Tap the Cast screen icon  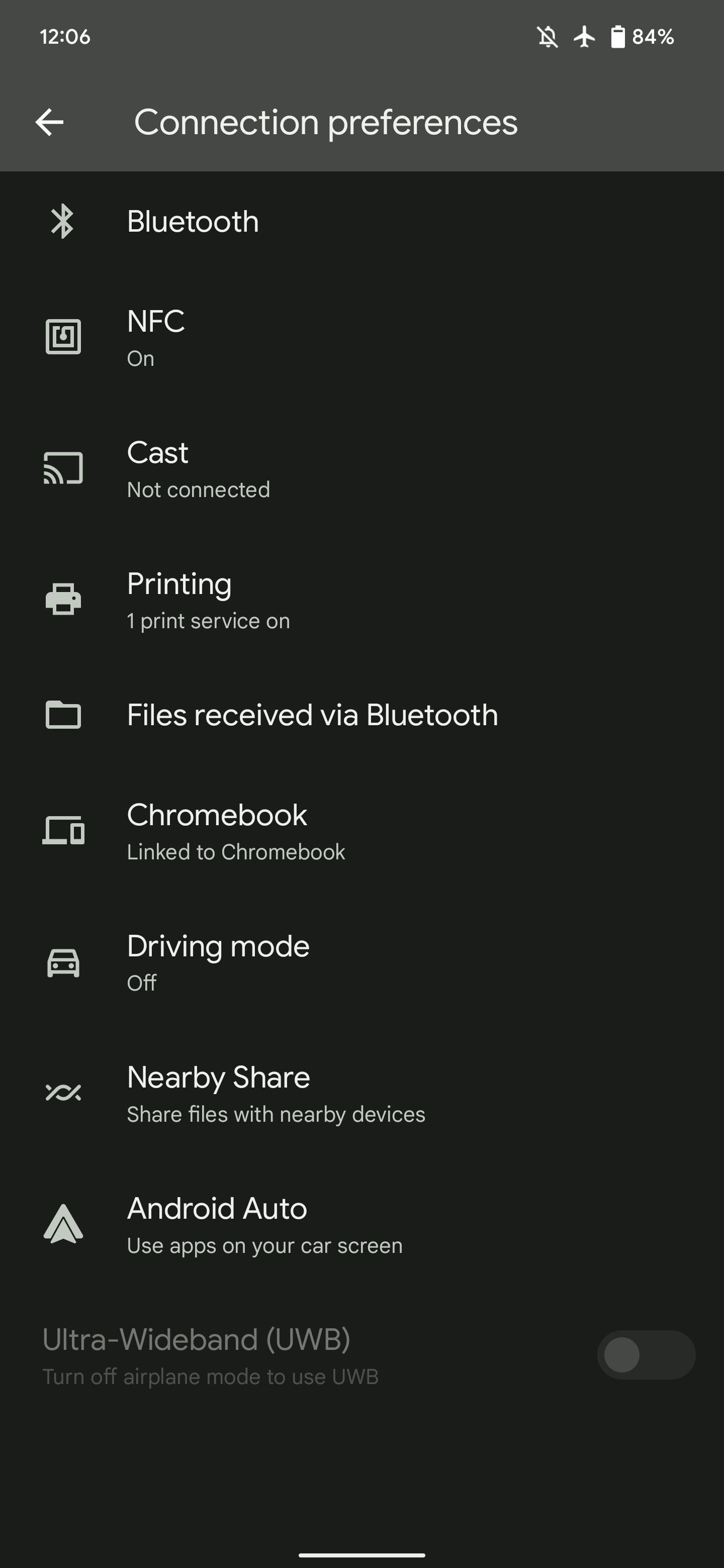coord(63,468)
